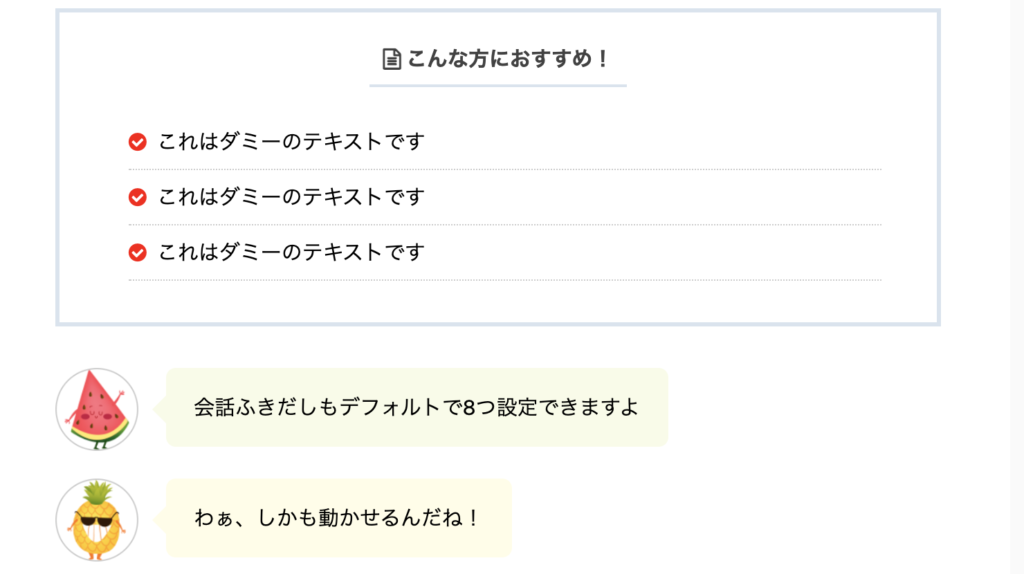Click the pointer tail of the watermelon speech bubble

tap(160, 409)
